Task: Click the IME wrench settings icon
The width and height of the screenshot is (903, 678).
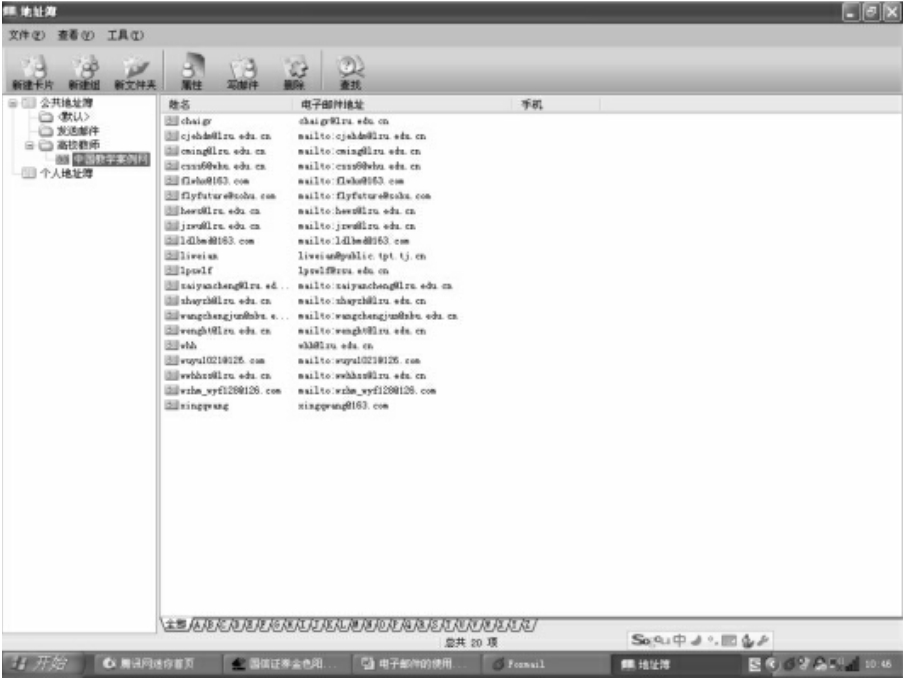Action: [763, 640]
